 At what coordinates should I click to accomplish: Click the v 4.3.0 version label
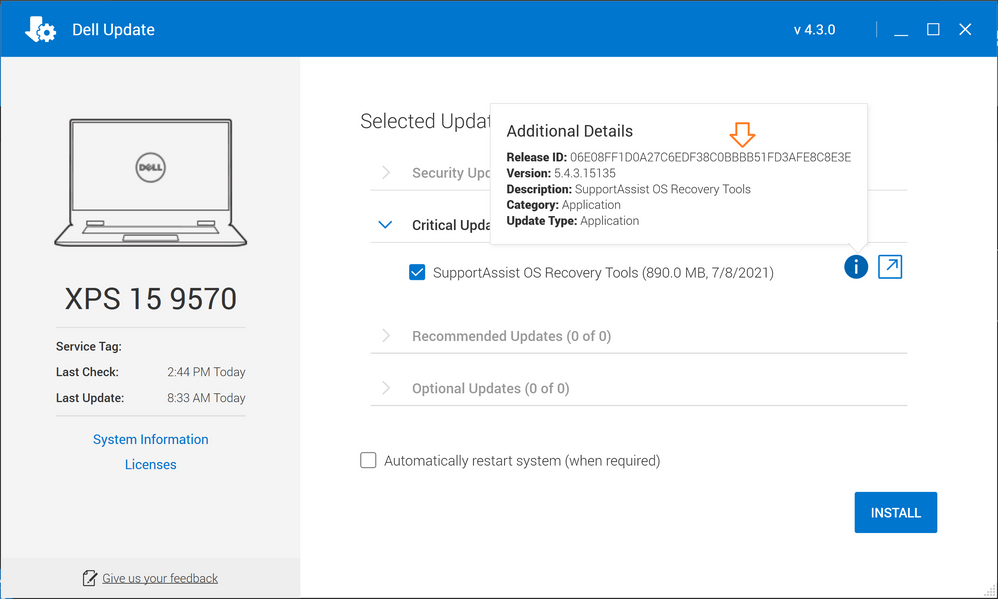[814, 30]
